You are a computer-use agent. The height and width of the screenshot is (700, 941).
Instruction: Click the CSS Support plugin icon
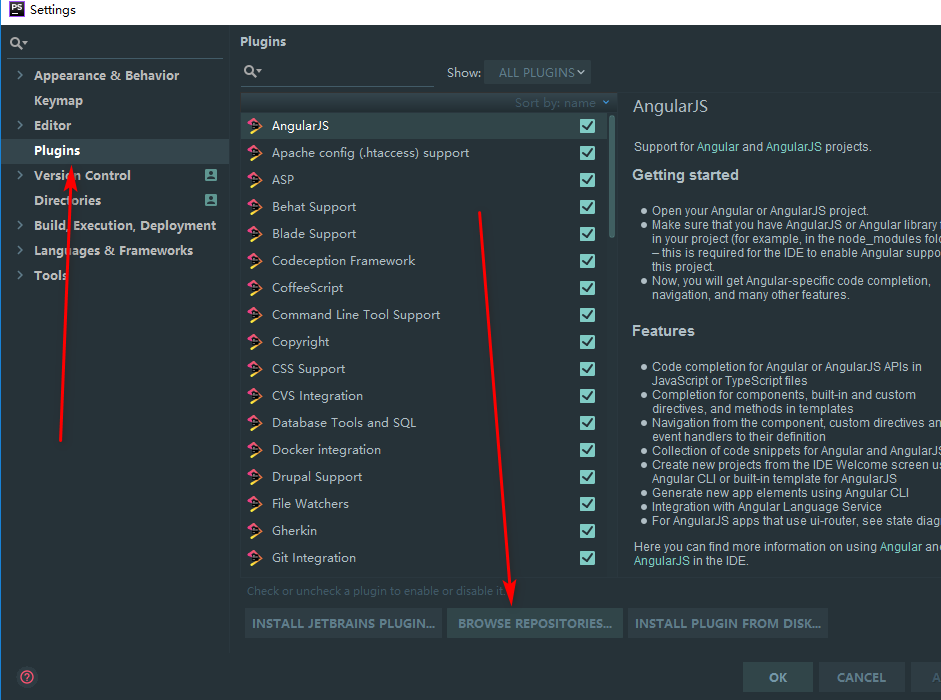(255, 369)
